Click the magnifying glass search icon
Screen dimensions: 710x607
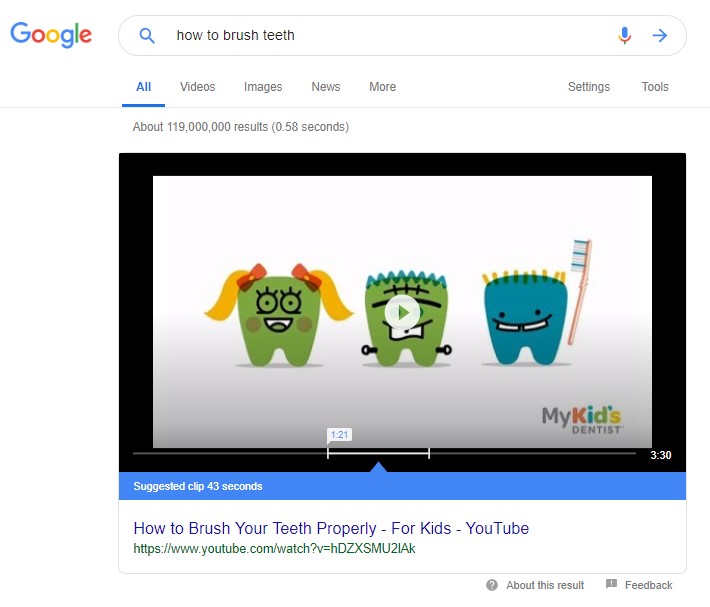pyautogui.click(x=147, y=35)
